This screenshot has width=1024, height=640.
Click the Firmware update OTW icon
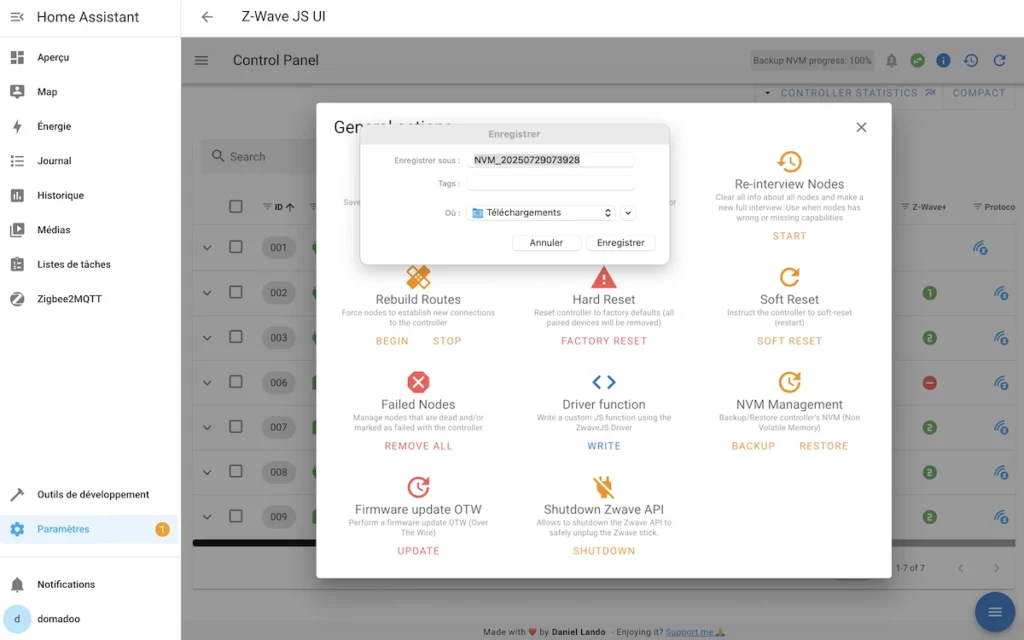tap(418, 487)
